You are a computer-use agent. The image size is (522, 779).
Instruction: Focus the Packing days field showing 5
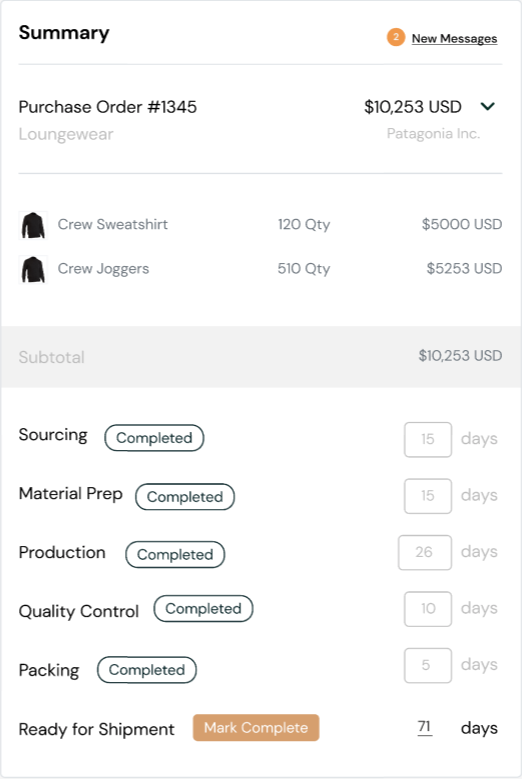(x=428, y=665)
